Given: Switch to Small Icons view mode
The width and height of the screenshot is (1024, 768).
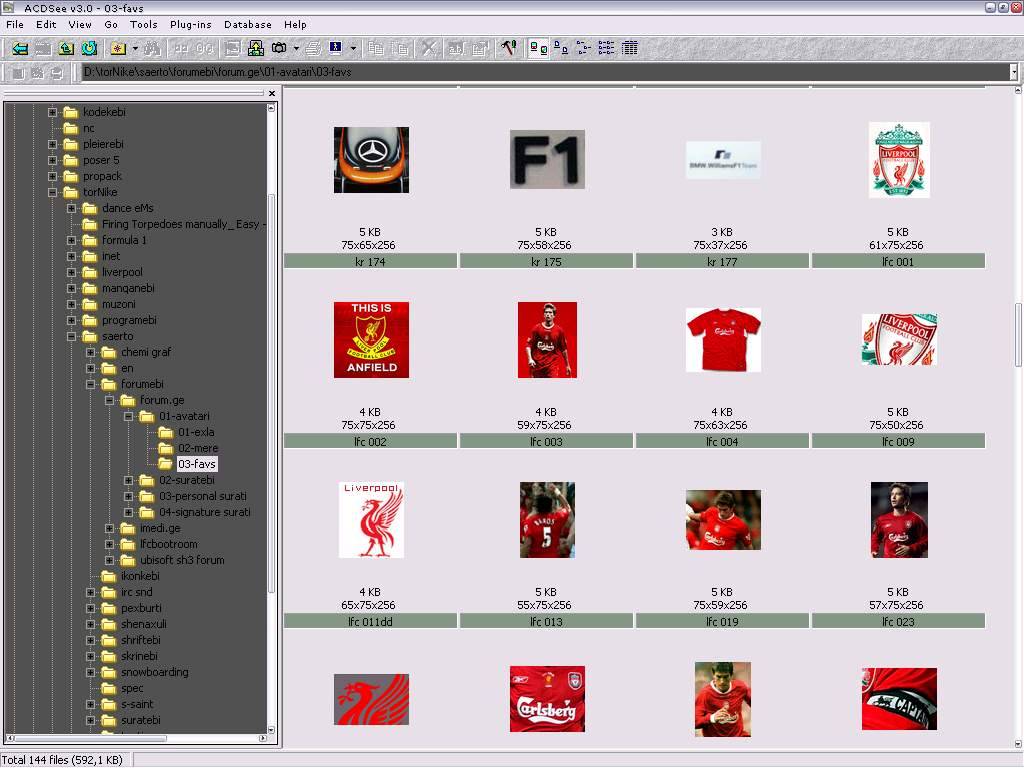Looking at the screenshot, I should pyautogui.click(x=584, y=48).
